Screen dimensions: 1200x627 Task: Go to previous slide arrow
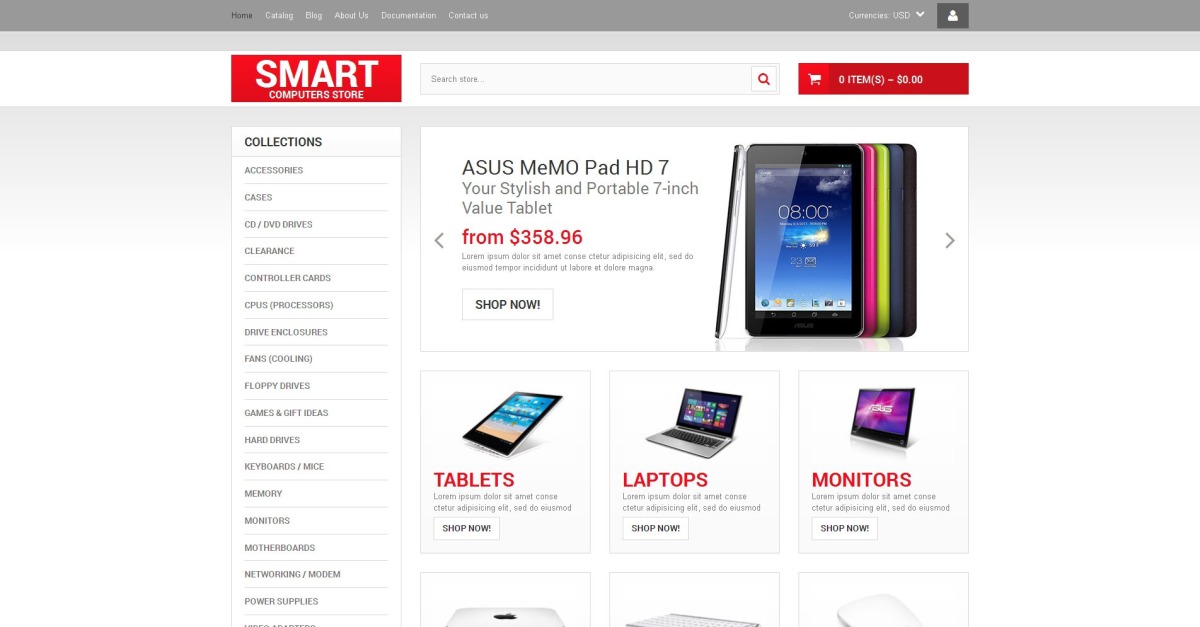438,240
